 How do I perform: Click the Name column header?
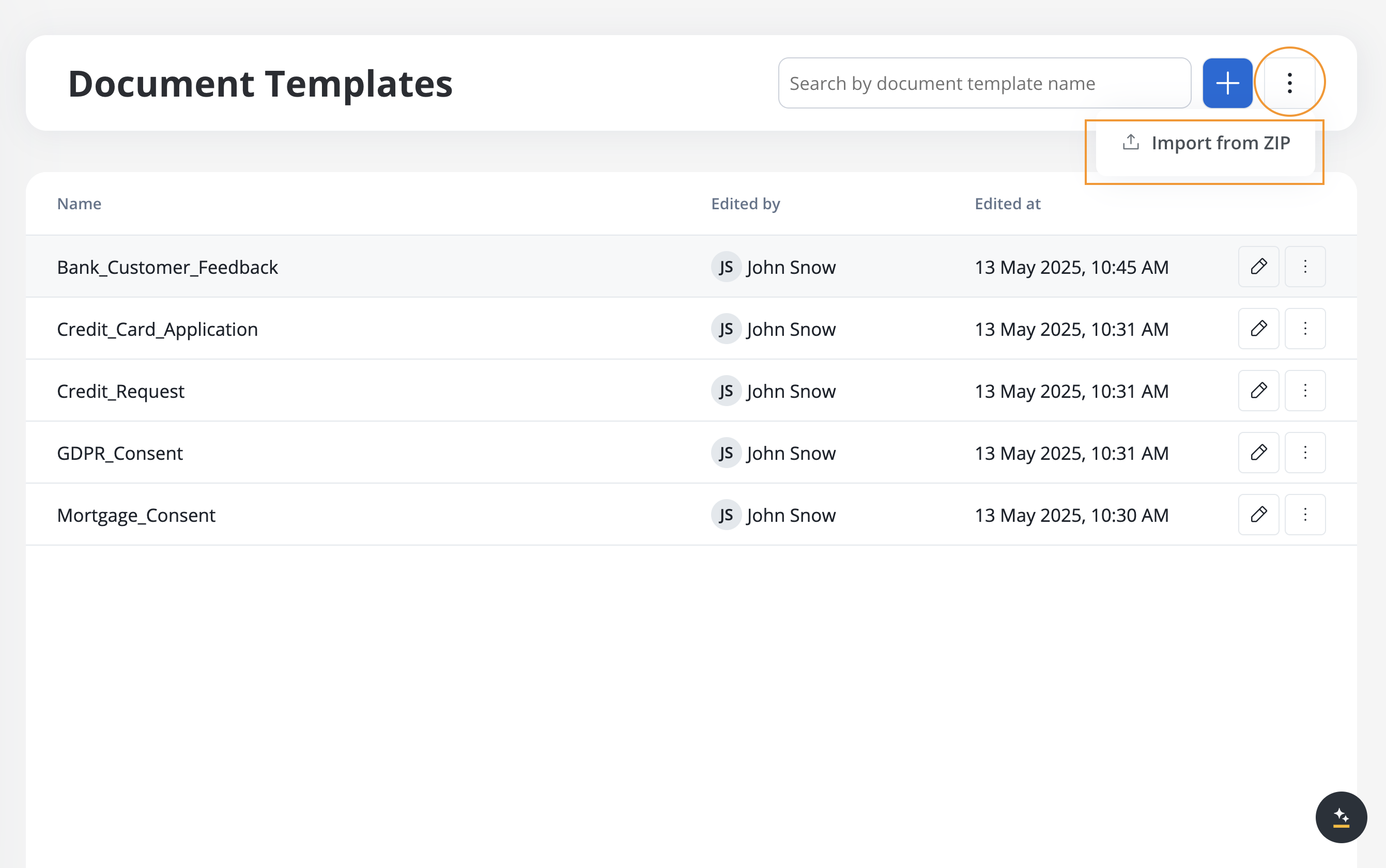[x=79, y=204]
